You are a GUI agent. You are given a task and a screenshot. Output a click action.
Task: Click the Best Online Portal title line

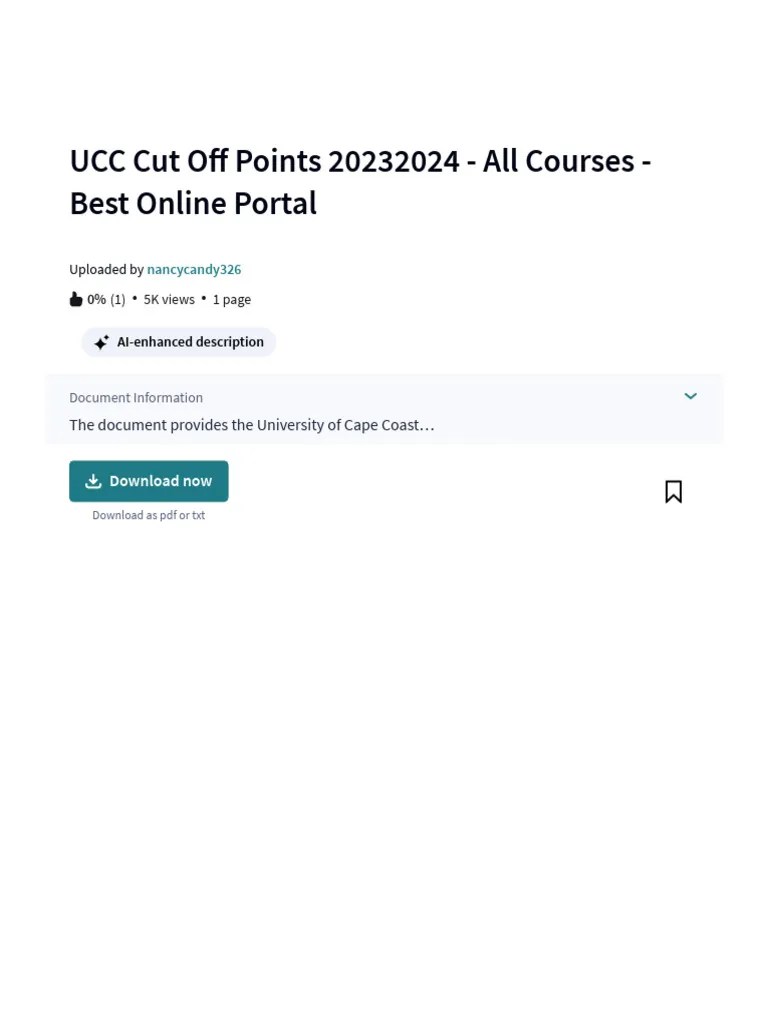[193, 204]
